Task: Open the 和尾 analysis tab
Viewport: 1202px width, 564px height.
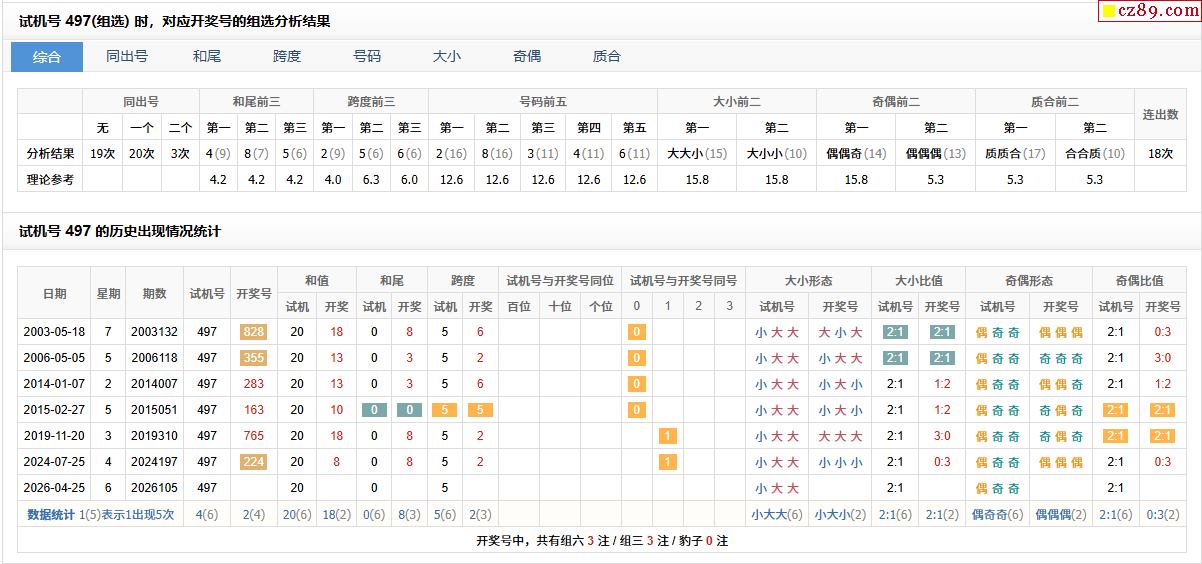Action: pyautogui.click(x=207, y=57)
